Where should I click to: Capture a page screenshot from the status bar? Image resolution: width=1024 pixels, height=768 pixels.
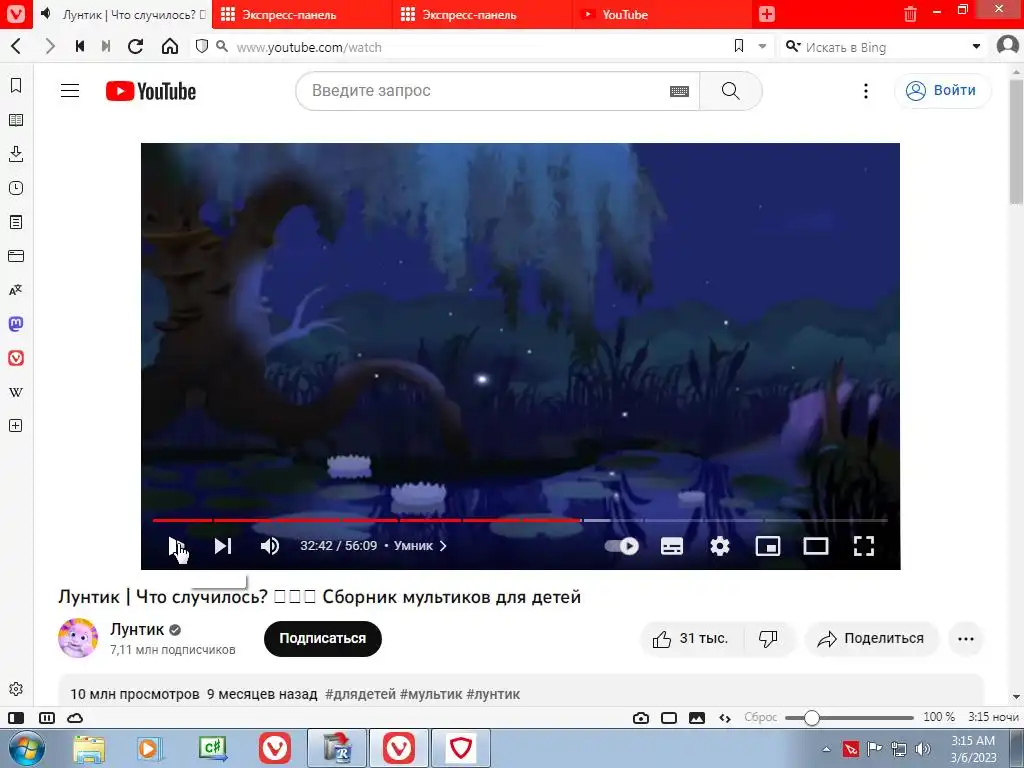point(641,718)
